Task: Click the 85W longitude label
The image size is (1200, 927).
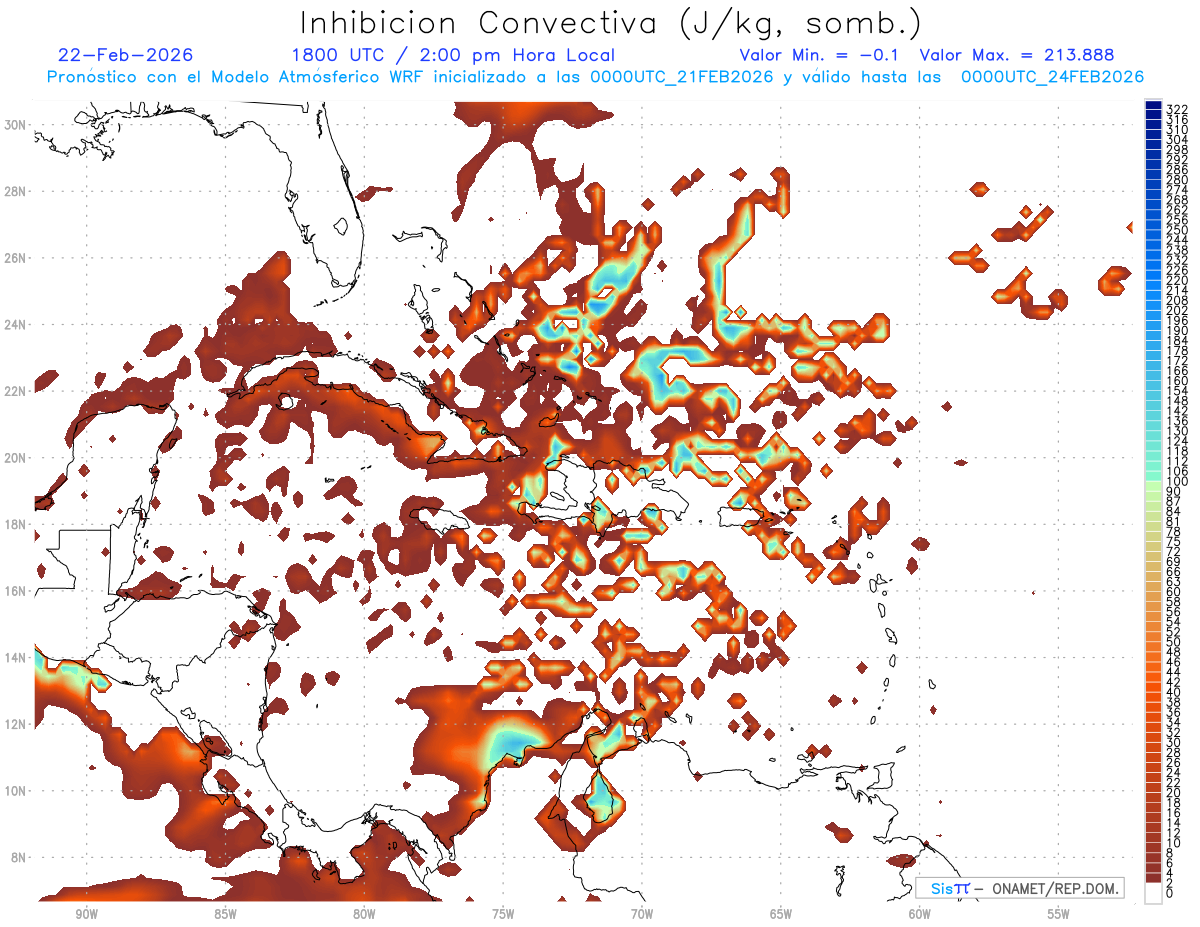Action: [225, 914]
